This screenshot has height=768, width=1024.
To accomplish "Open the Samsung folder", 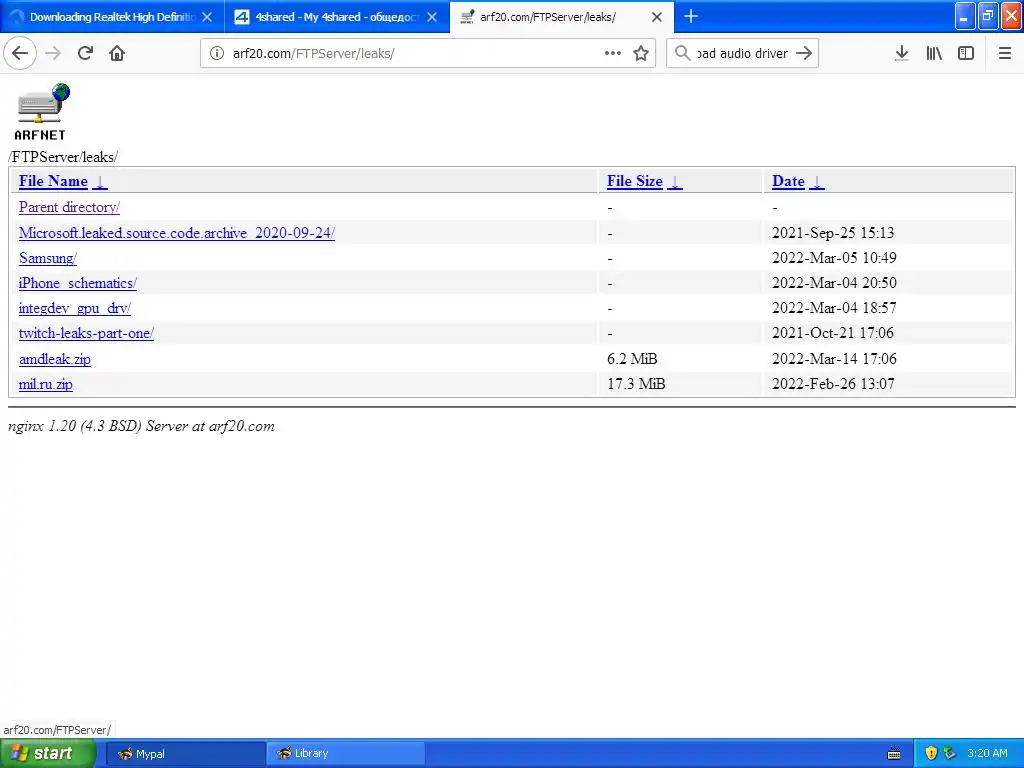I will 48,258.
